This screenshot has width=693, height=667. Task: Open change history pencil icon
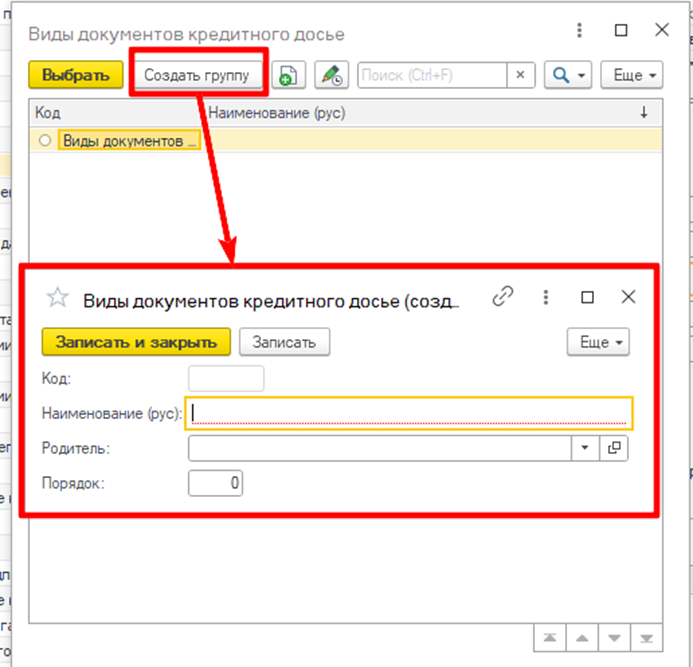pos(331,75)
